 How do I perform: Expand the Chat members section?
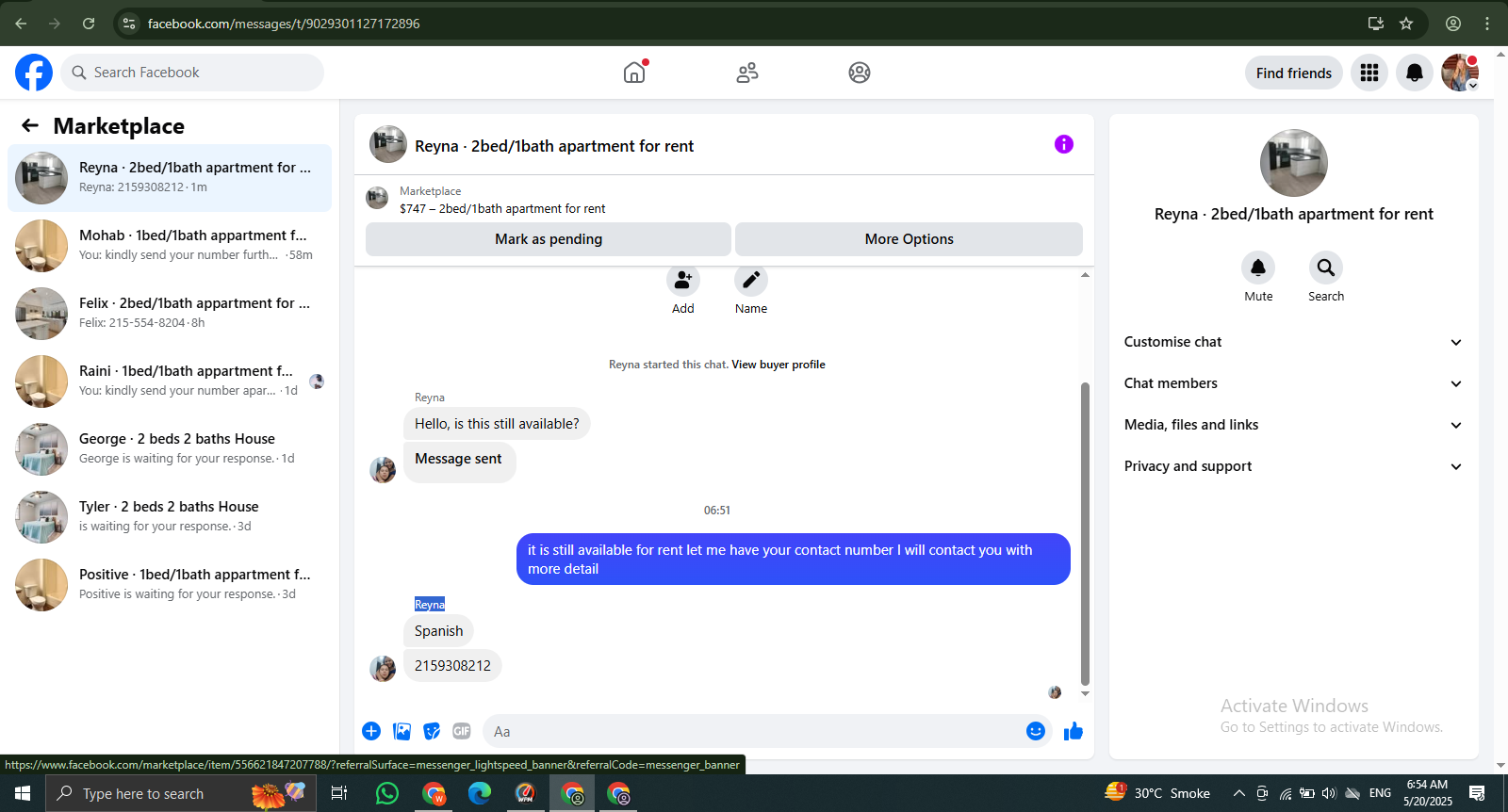coord(1294,383)
